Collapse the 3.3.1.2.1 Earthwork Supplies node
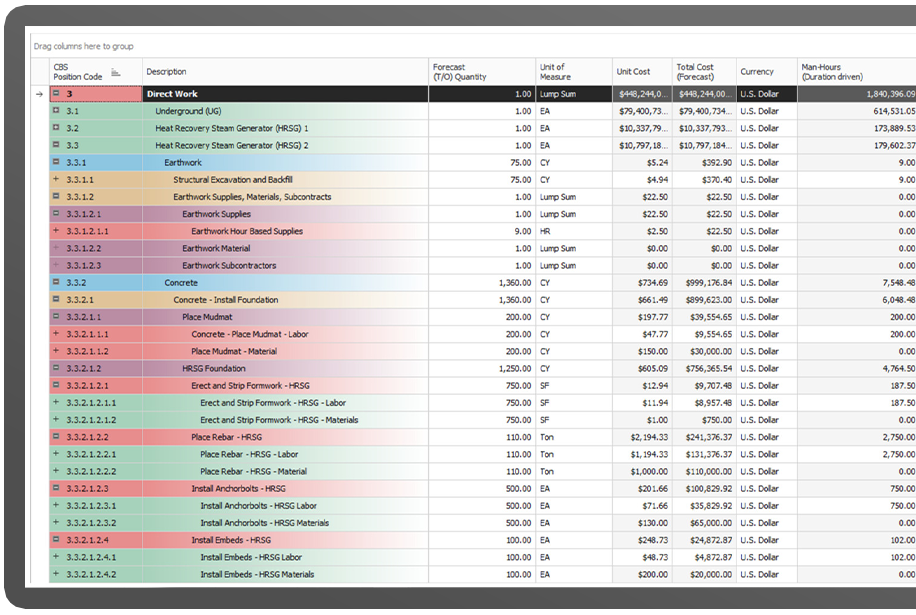The height and width of the screenshot is (615, 916). click(56, 214)
